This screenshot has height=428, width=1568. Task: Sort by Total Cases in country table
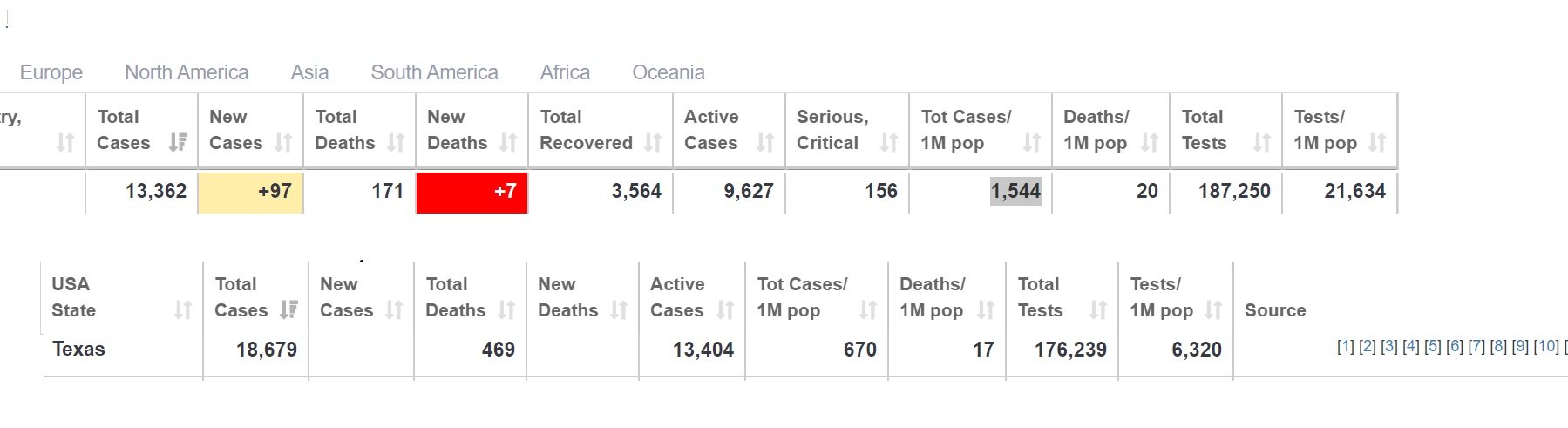tap(142, 130)
